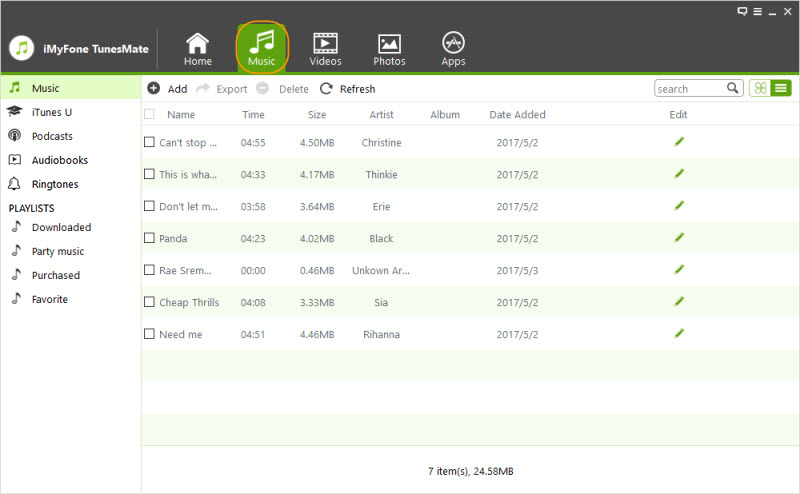Edit the Don't let m... song info
The image size is (800, 494).
pos(679,206)
